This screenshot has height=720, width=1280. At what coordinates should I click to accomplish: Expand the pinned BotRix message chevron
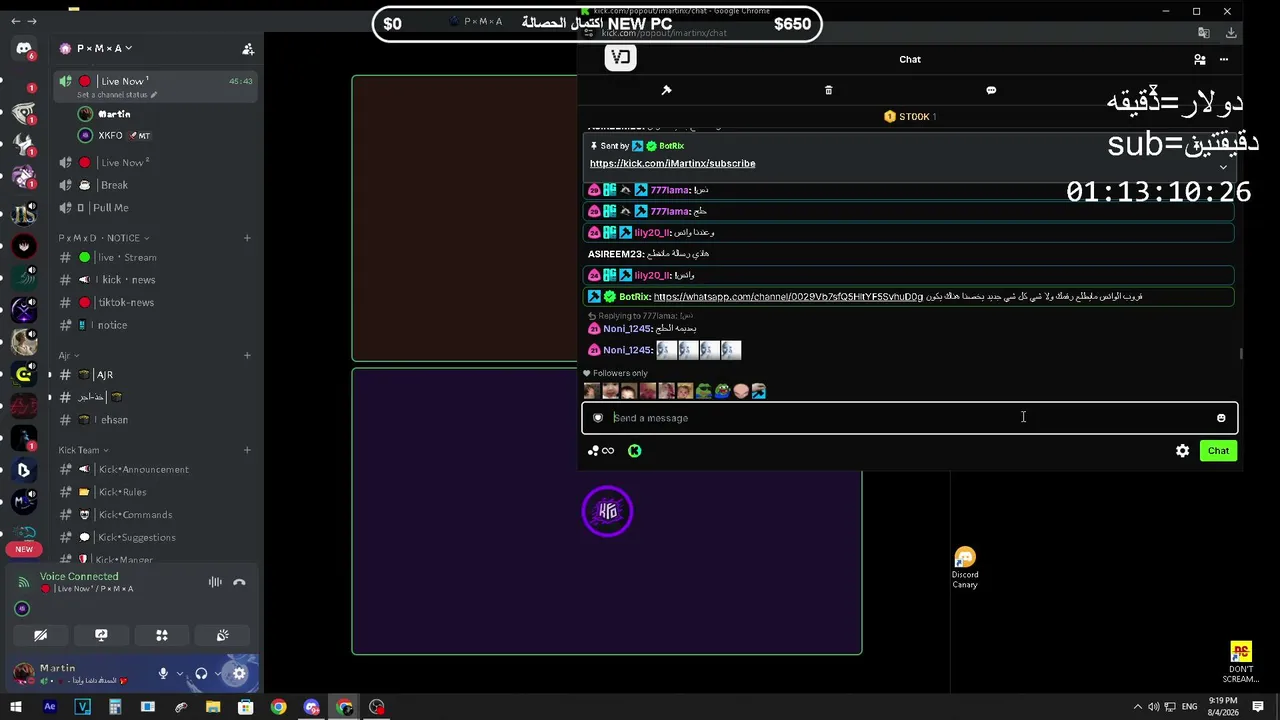click(x=1223, y=167)
